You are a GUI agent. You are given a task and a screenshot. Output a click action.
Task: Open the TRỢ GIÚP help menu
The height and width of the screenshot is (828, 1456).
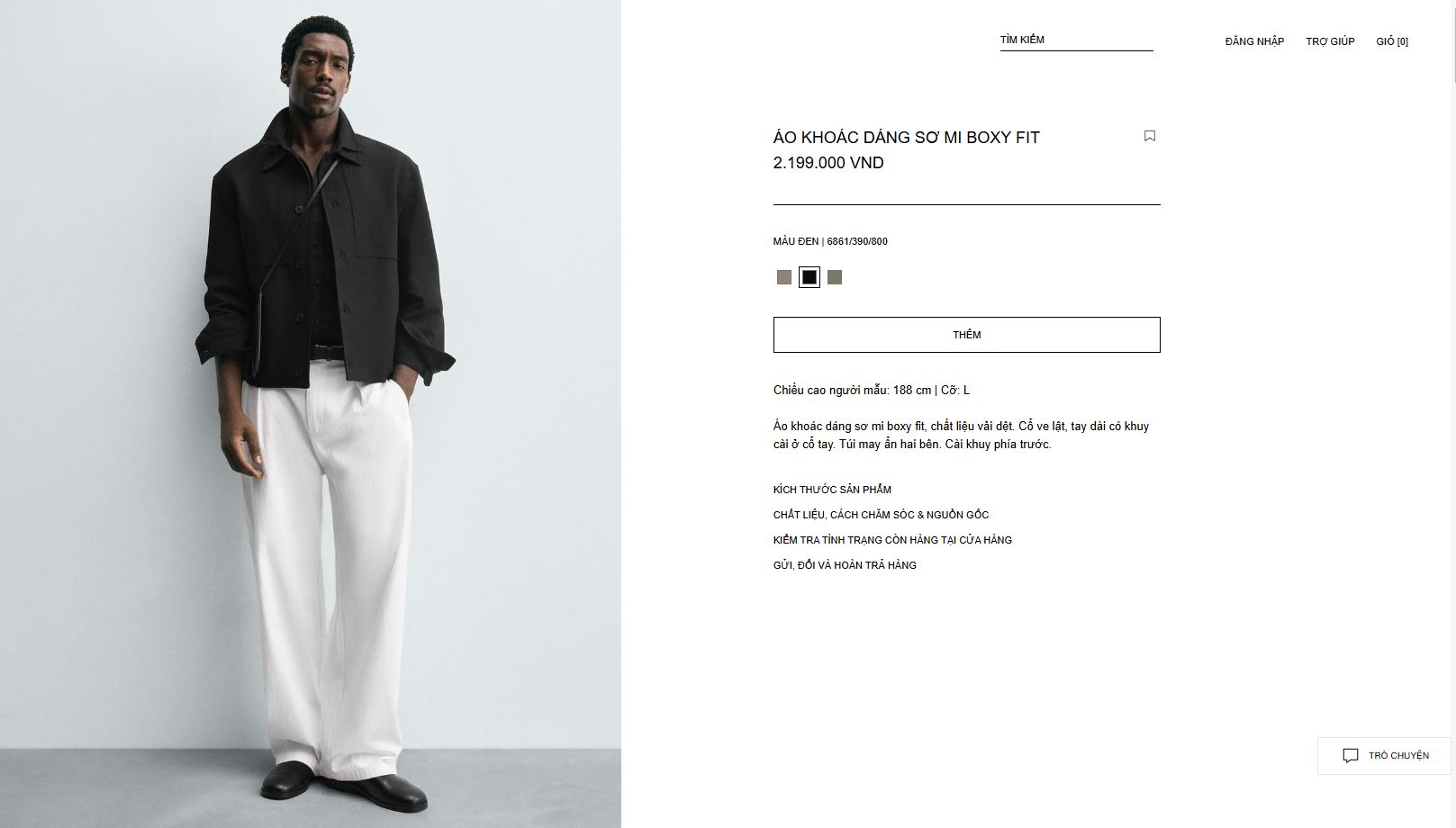pos(1330,41)
